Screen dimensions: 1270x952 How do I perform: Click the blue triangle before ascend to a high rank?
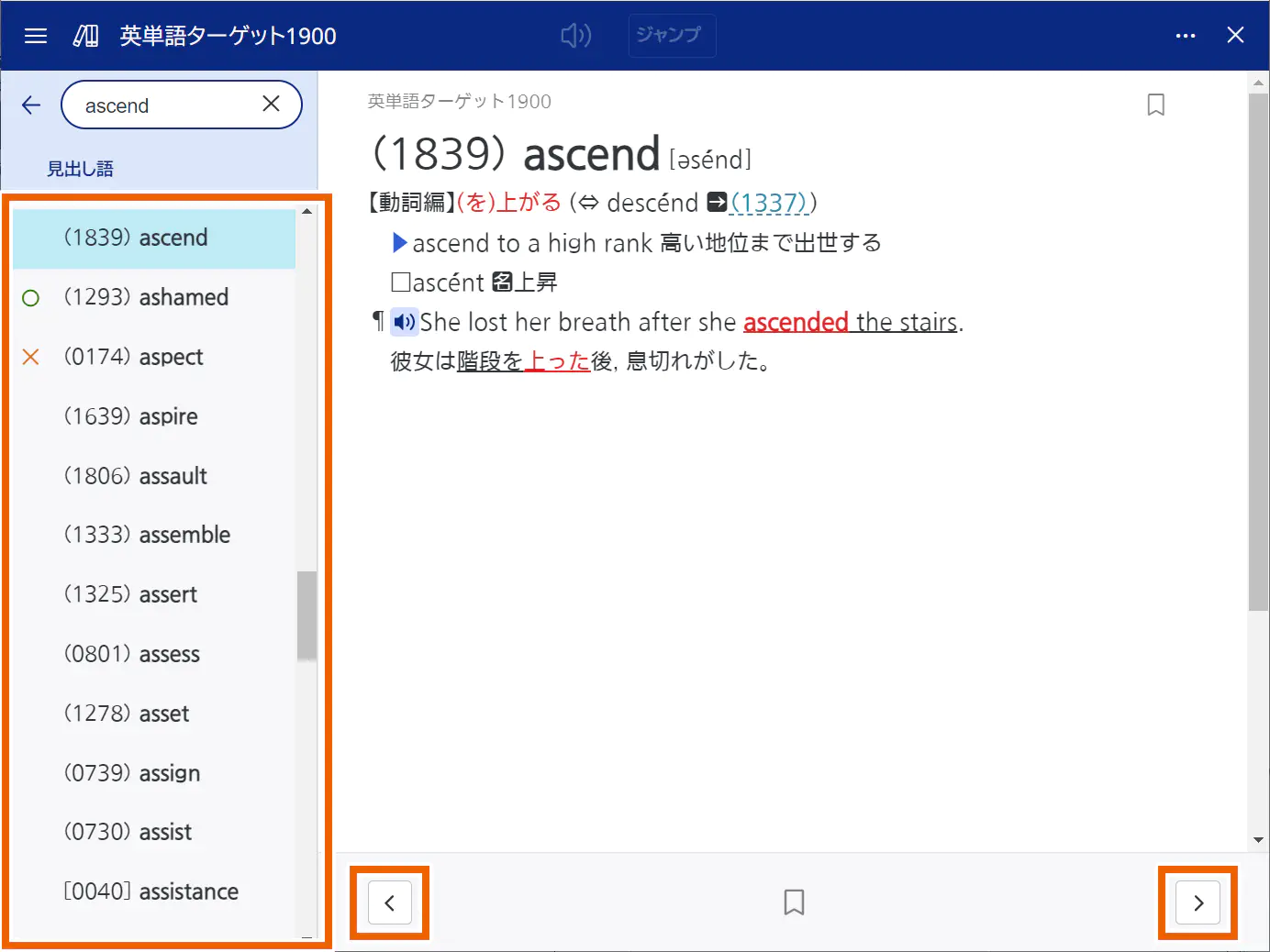pyautogui.click(x=400, y=243)
